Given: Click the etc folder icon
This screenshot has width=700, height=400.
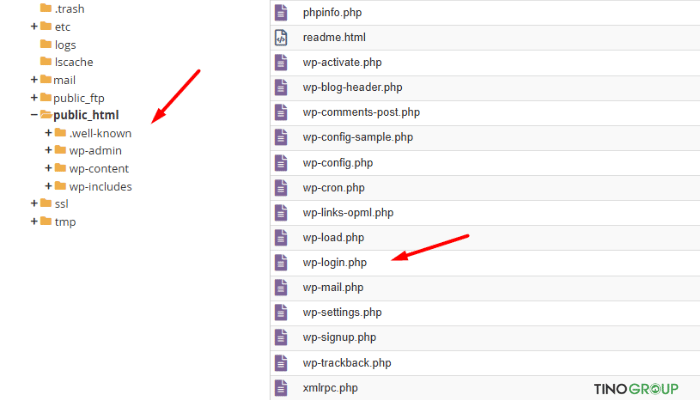Looking at the screenshot, I should tap(46, 26).
